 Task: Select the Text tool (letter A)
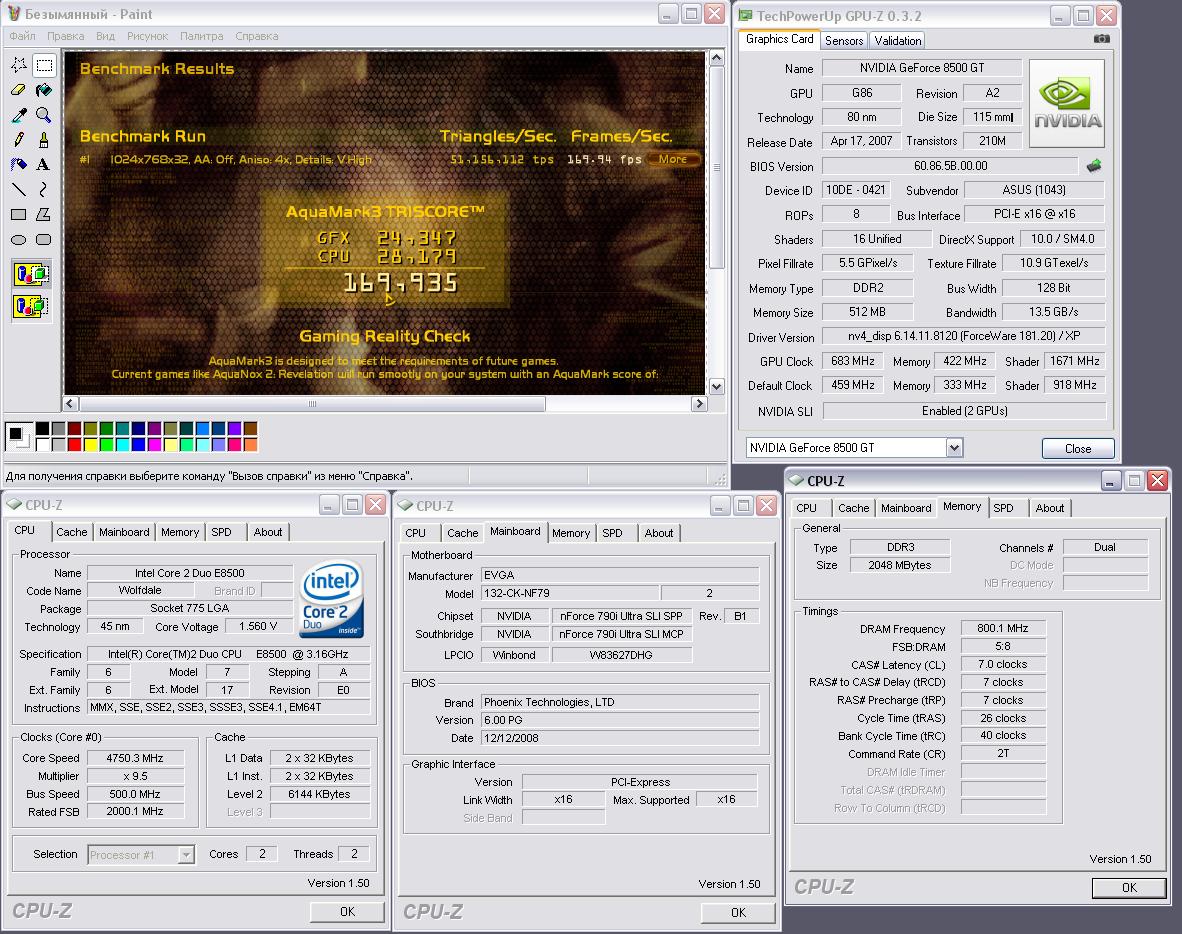point(44,164)
